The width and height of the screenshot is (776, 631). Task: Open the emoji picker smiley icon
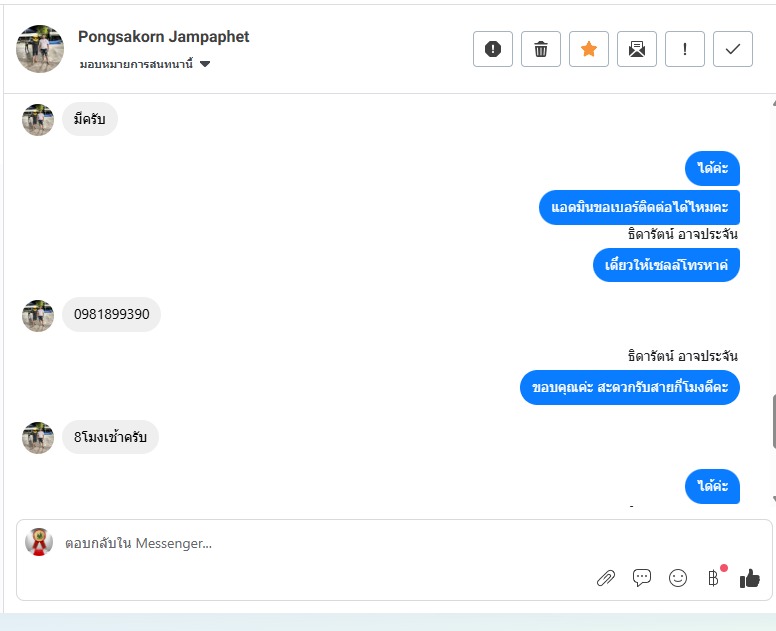678,578
